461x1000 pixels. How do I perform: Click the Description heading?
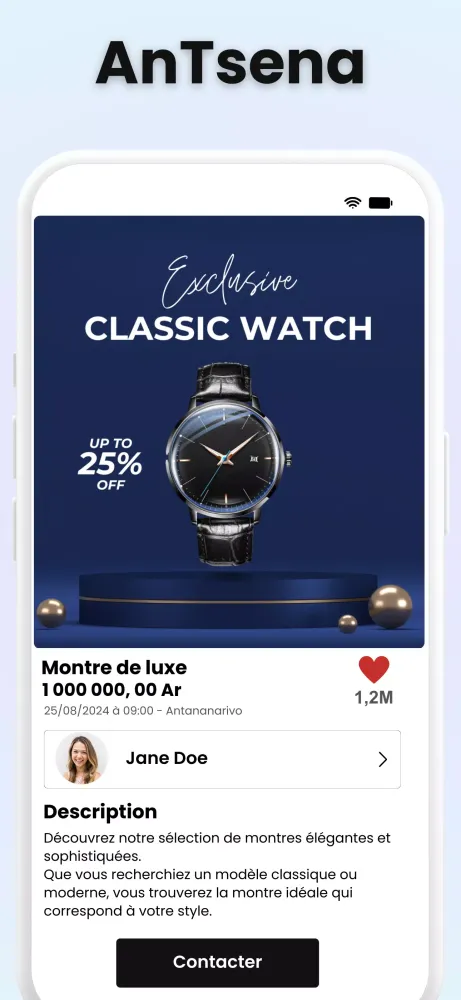100,812
